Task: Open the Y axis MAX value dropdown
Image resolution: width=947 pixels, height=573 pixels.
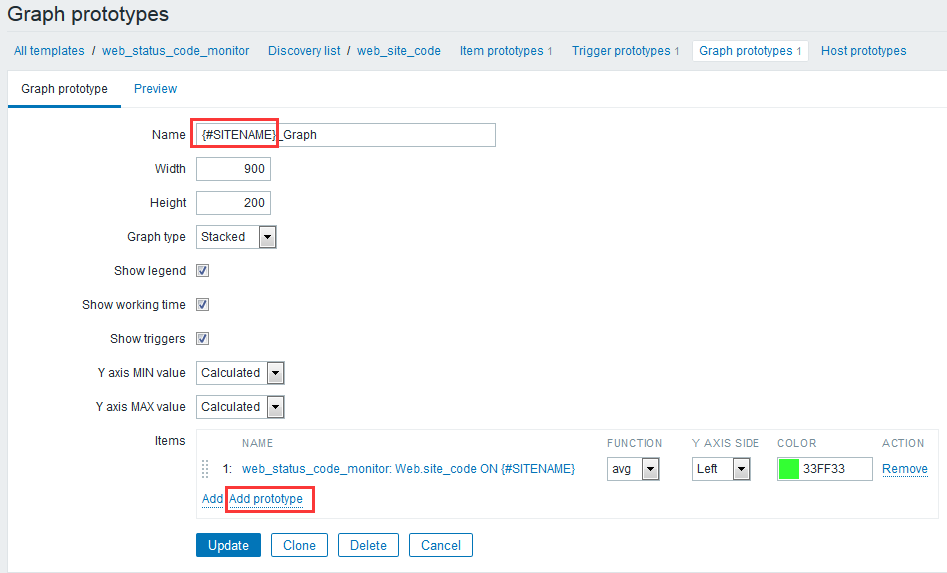Action: click(x=240, y=406)
